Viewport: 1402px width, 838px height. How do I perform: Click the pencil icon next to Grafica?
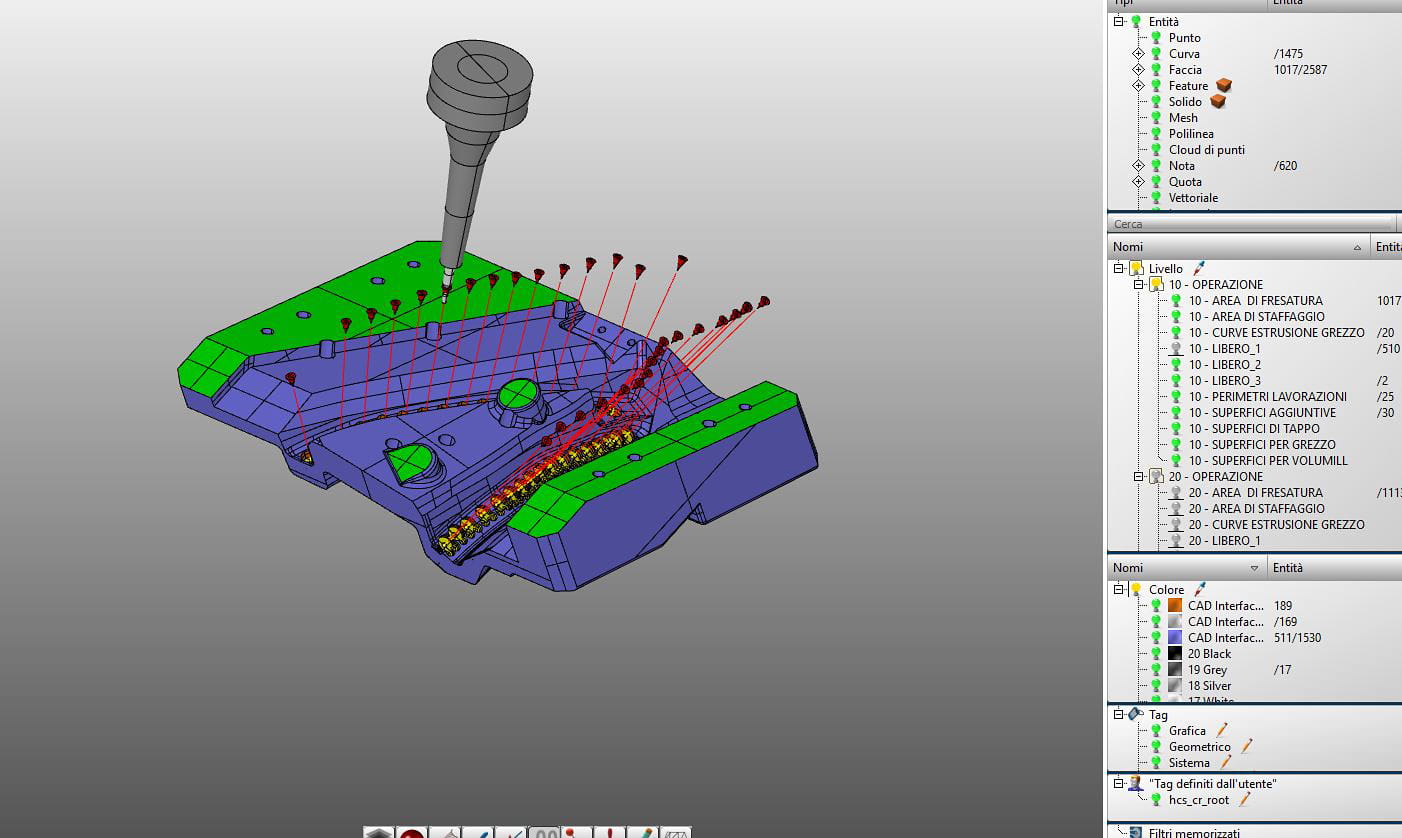[1222, 730]
